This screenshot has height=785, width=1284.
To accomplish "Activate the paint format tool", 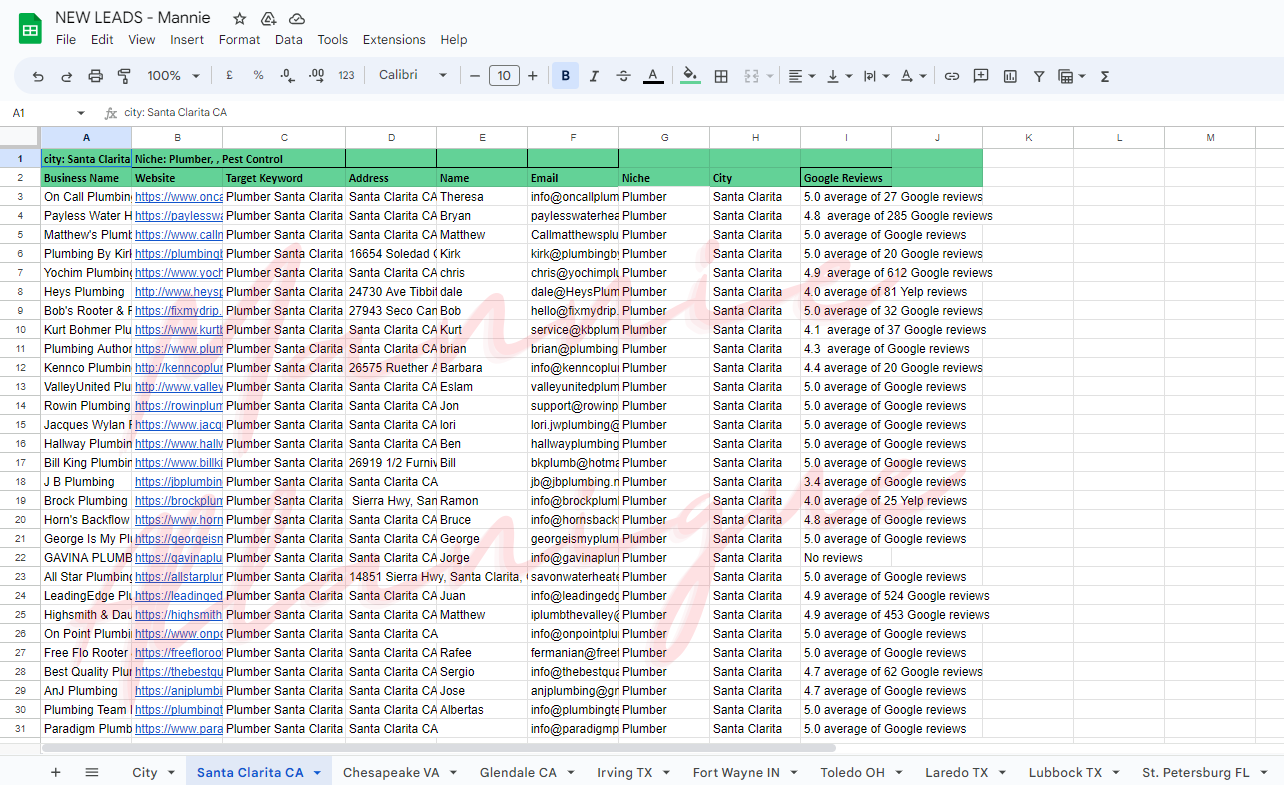I will (x=125, y=76).
